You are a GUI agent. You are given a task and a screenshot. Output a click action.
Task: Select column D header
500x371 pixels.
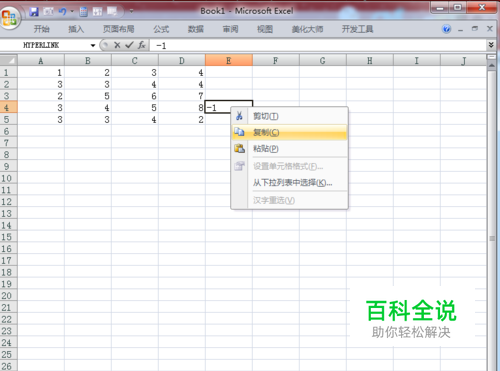click(x=182, y=61)
